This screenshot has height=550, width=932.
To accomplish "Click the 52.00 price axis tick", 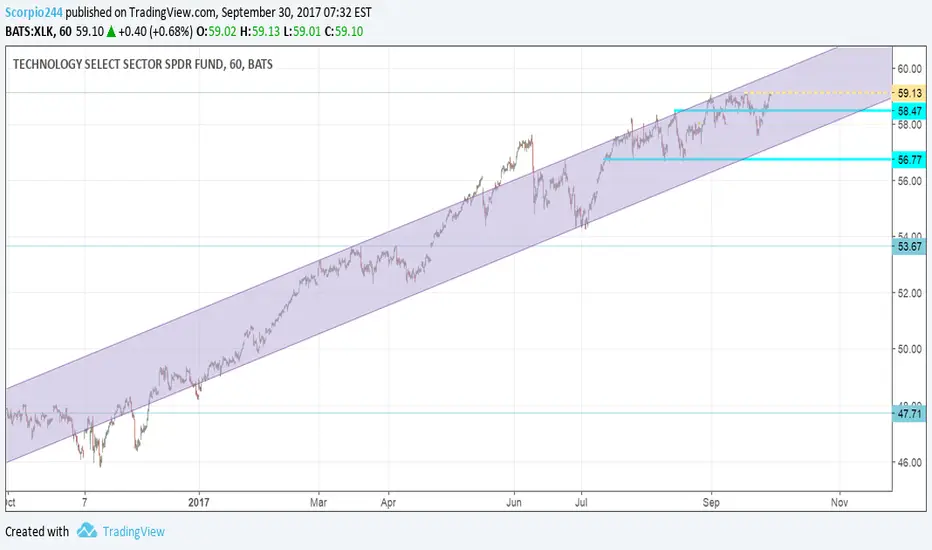I will (909, 293).
